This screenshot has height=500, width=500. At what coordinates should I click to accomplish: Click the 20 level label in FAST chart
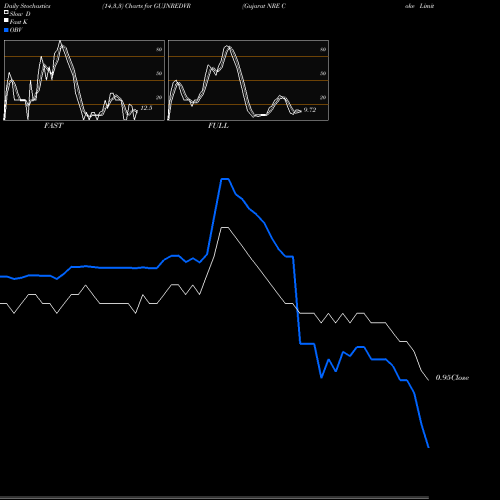tap(159, 97)
